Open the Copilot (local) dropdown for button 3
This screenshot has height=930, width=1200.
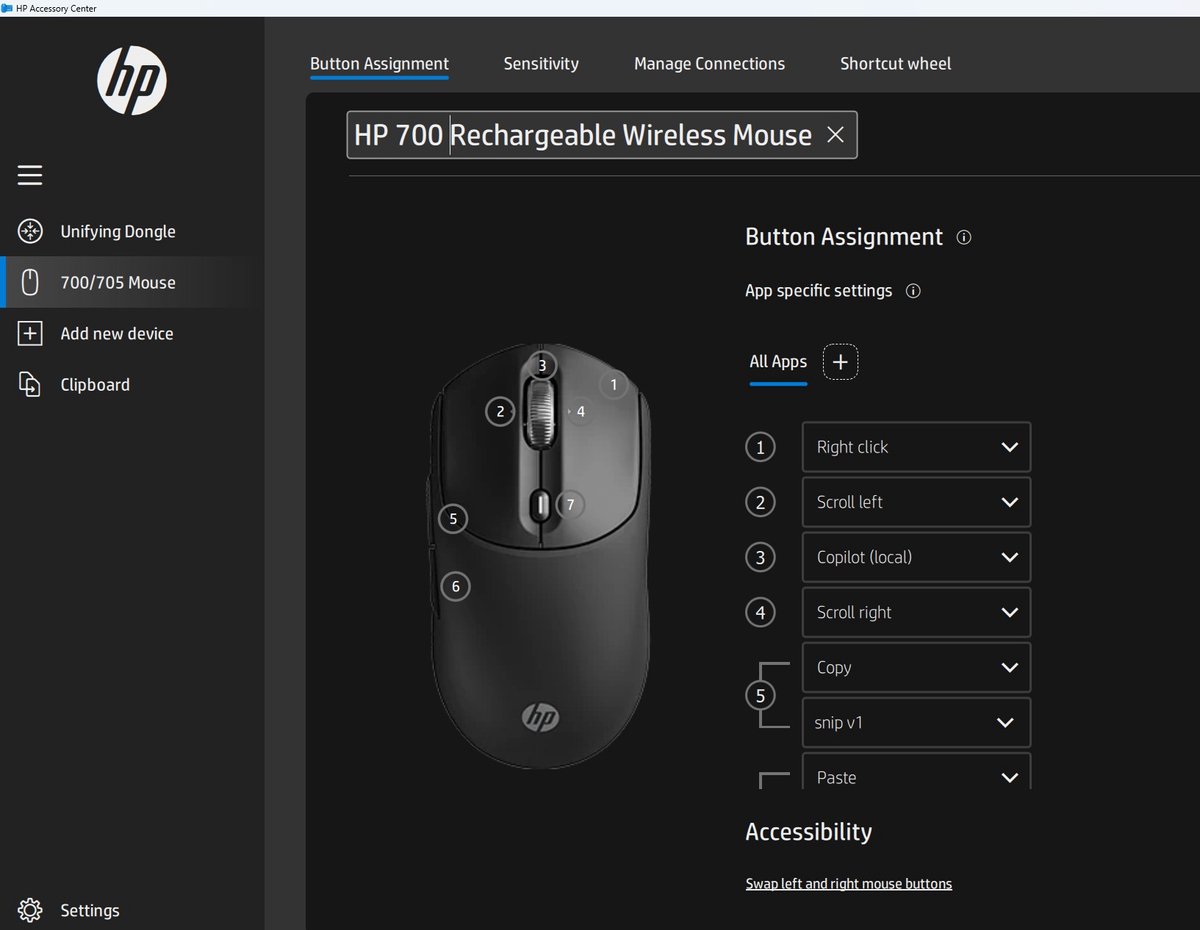pyautogui.click(x=915, y=557)
